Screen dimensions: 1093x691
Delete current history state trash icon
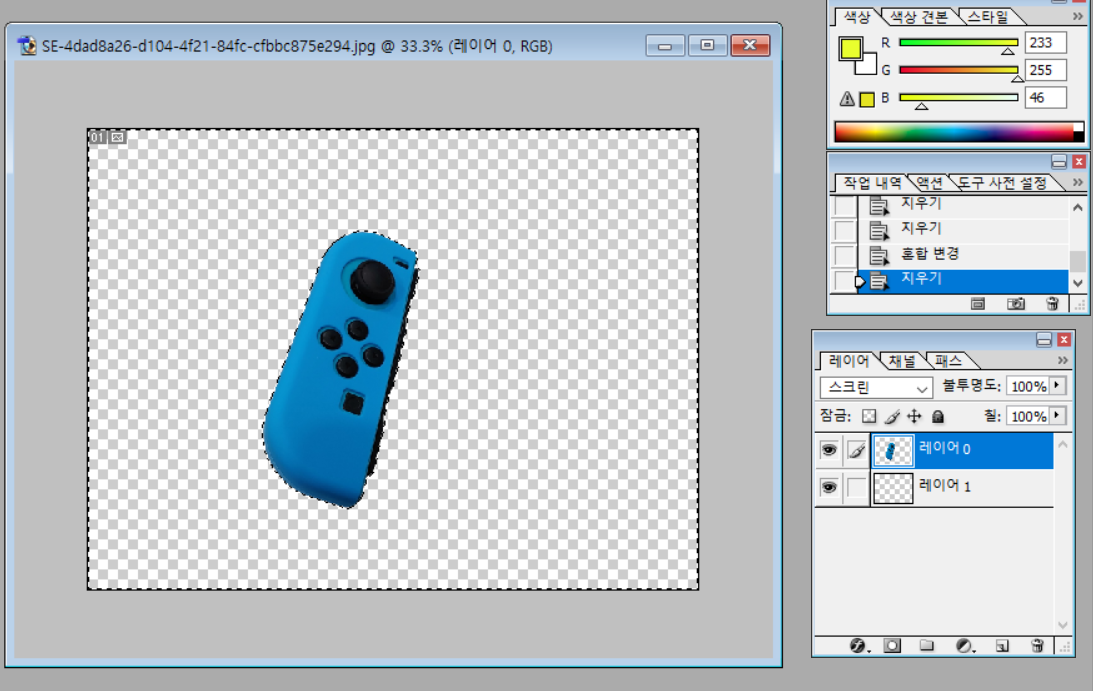pos(1053,304)
